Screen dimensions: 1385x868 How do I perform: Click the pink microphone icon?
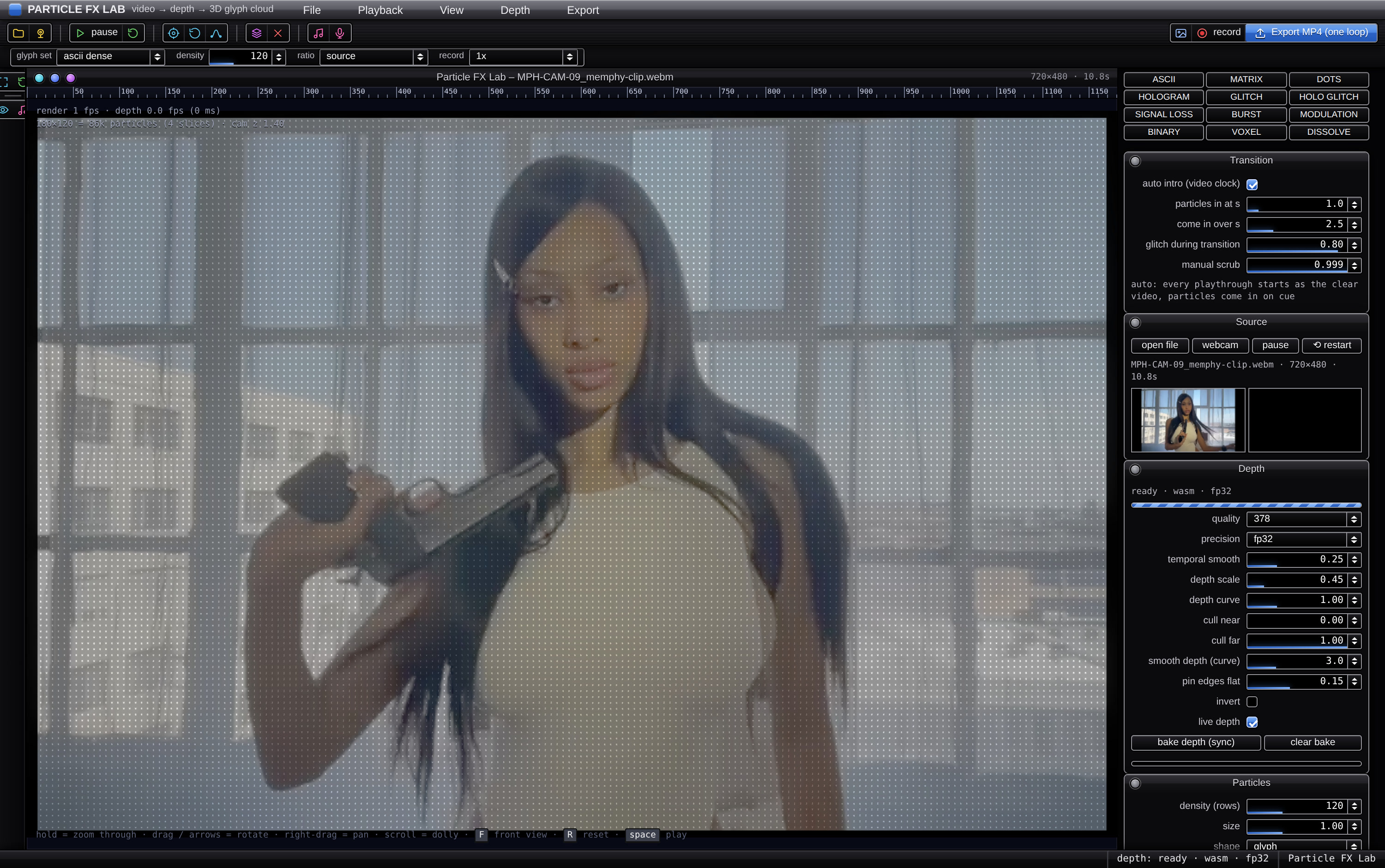click(340, 33)
